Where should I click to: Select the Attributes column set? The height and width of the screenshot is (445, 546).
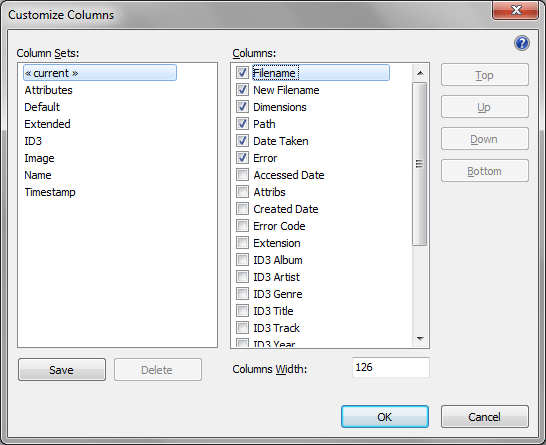tap(48, 90)
